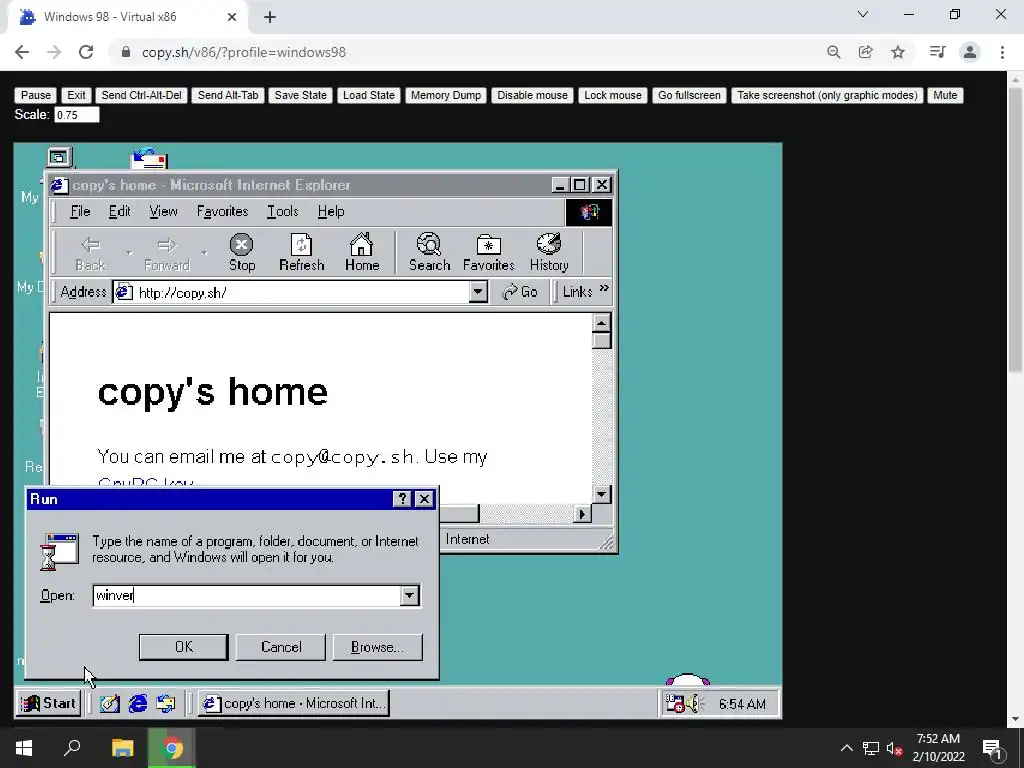Open the Back button history dropdown

[x=129, y=253]
